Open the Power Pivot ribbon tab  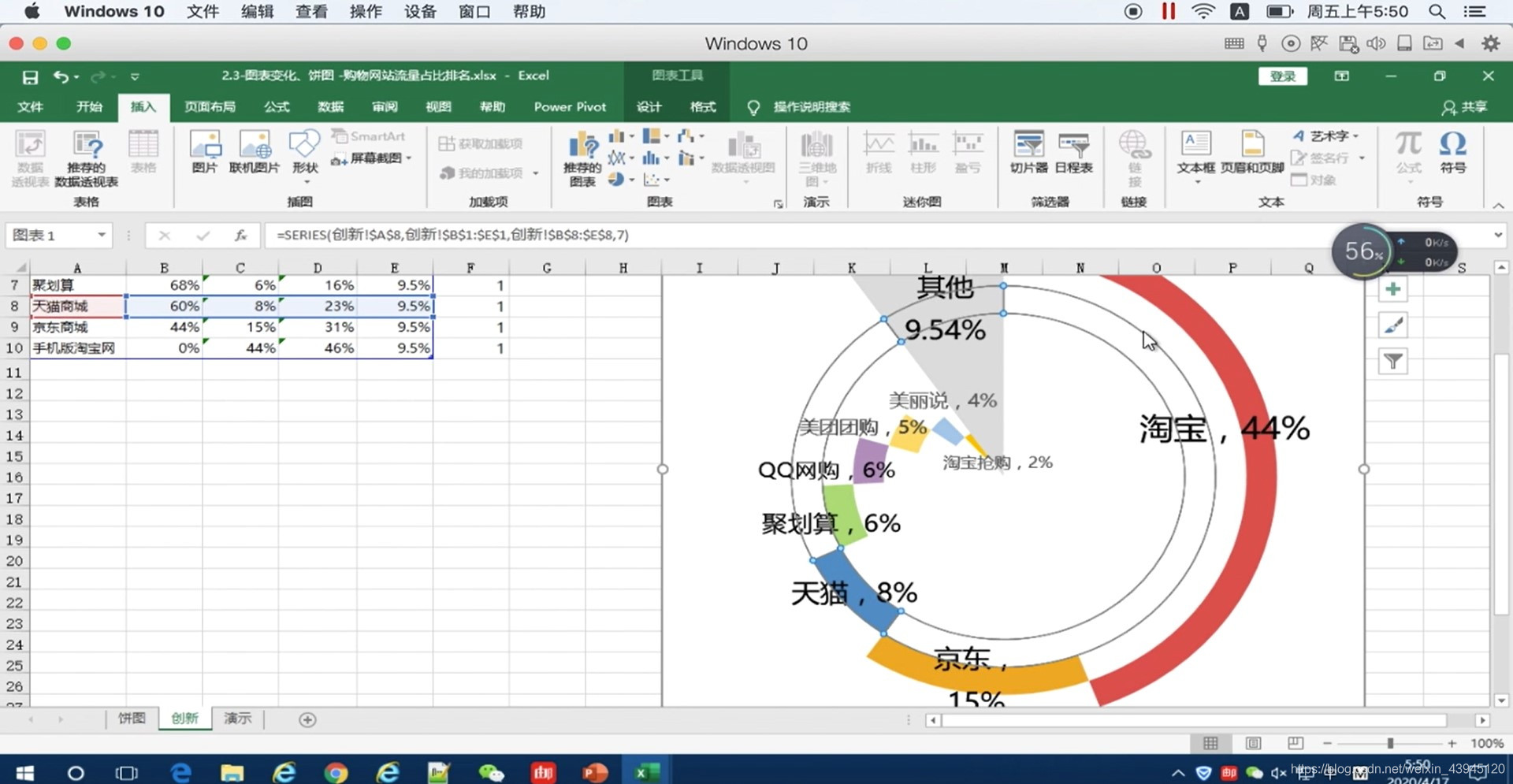pos(570,107)
